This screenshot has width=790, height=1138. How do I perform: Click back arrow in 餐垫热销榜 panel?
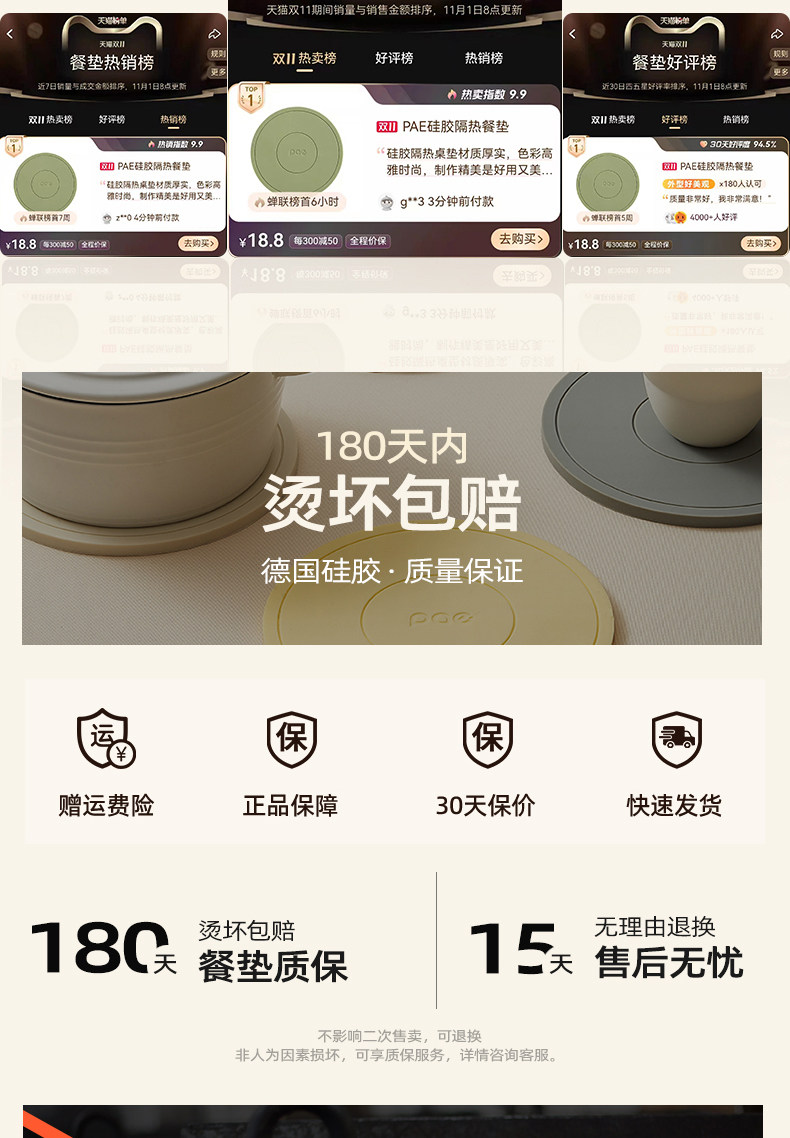pyautogui.click(x=9, y=34)
